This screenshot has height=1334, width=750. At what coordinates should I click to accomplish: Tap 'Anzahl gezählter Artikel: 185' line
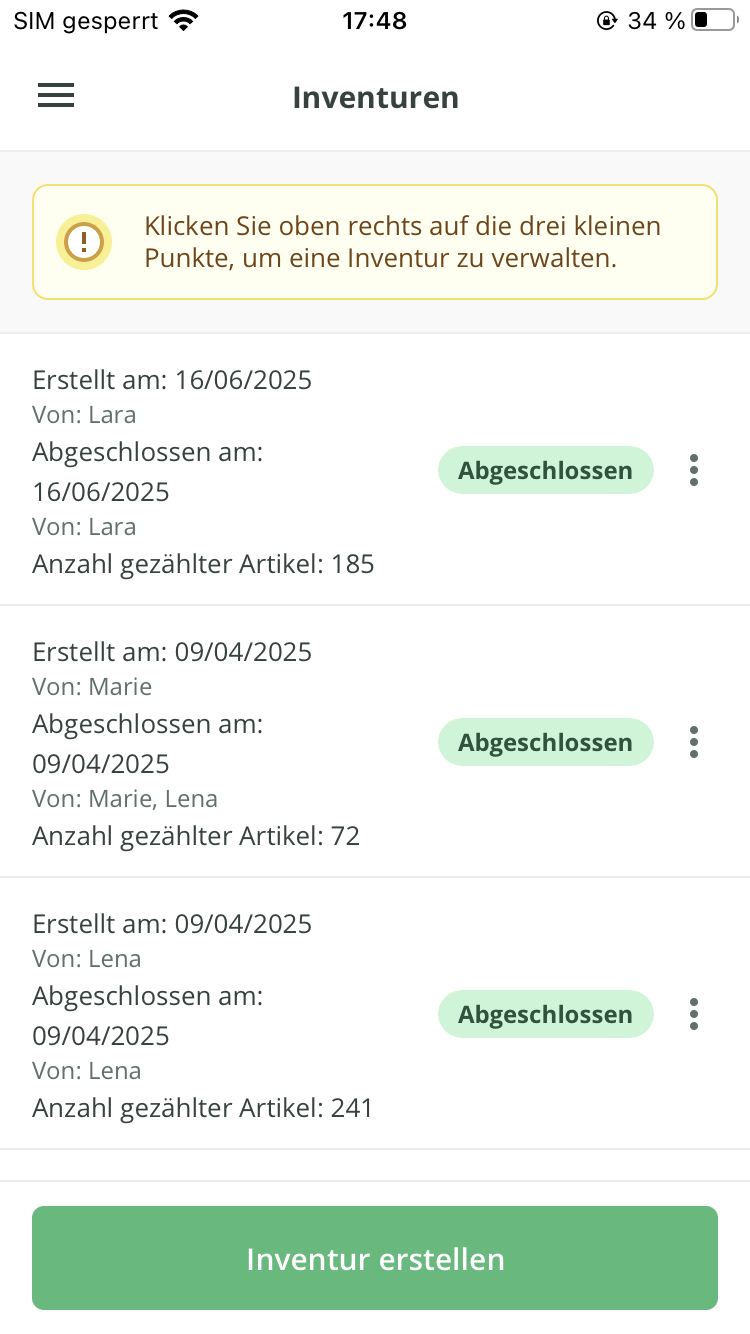[203, 564]
